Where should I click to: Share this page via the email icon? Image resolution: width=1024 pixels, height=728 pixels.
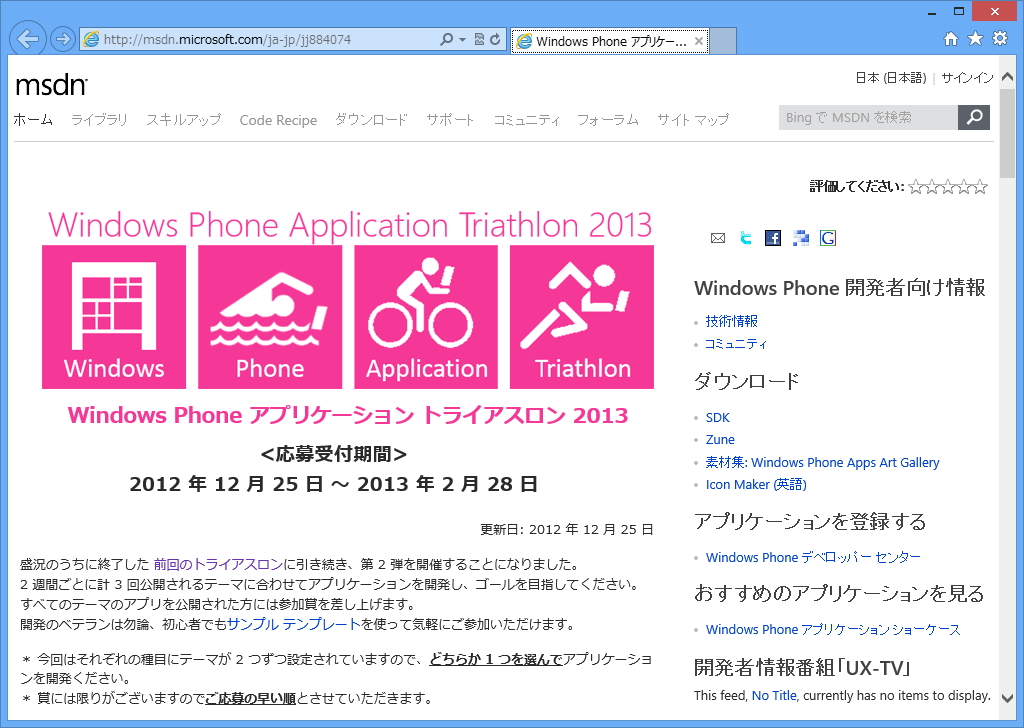click(718, 238)
